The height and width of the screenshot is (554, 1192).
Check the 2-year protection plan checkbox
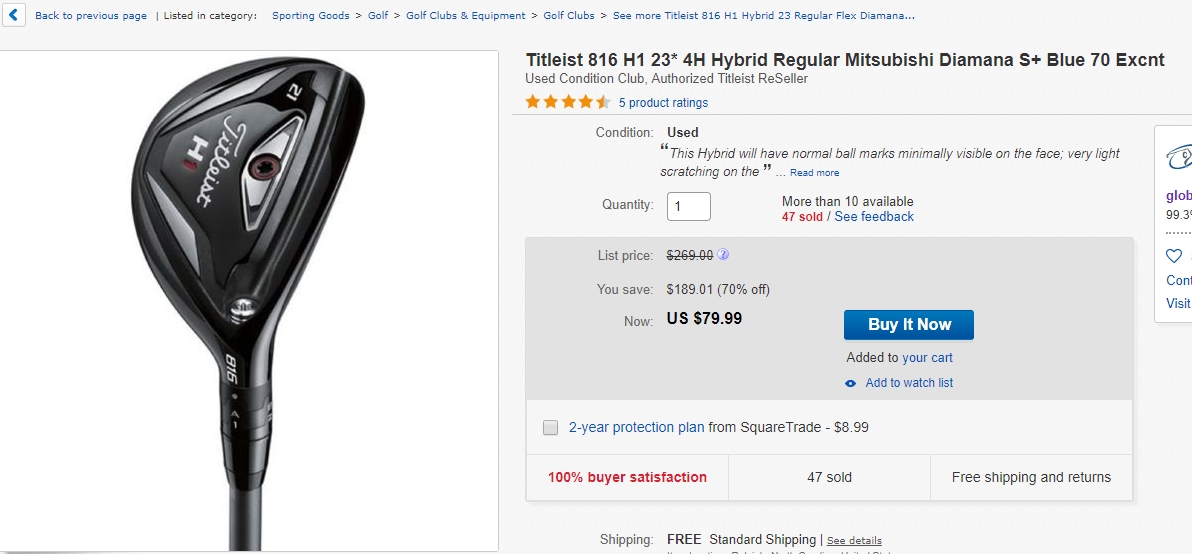(550, 428)
